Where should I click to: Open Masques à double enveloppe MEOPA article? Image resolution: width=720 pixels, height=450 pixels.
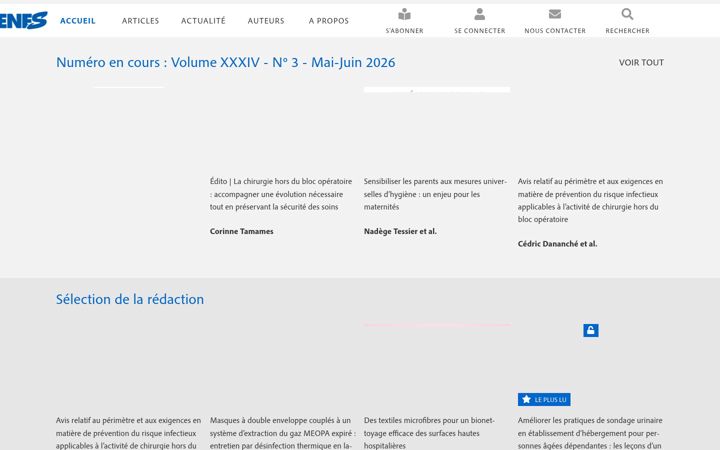(x=283, y=433)
